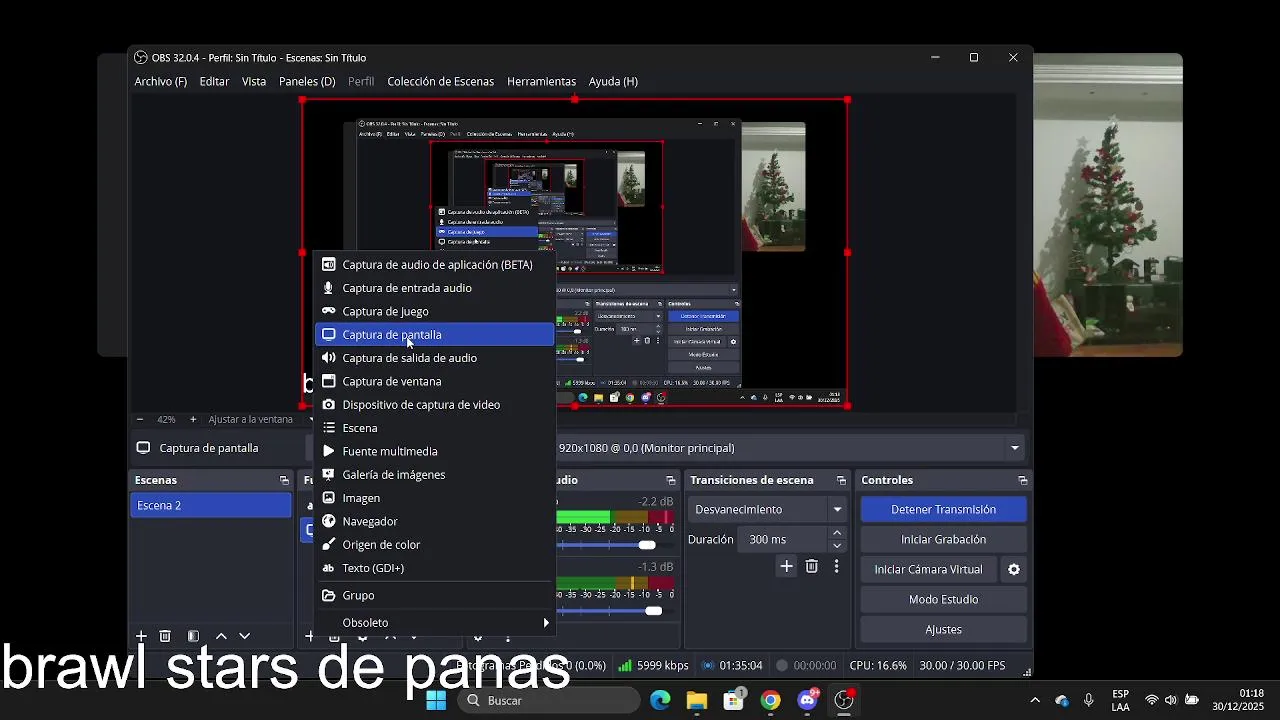This screenshot has width=1280, height=720.
Task: Select Escena 2 in scenes list
Action: (x=210, y=505)
